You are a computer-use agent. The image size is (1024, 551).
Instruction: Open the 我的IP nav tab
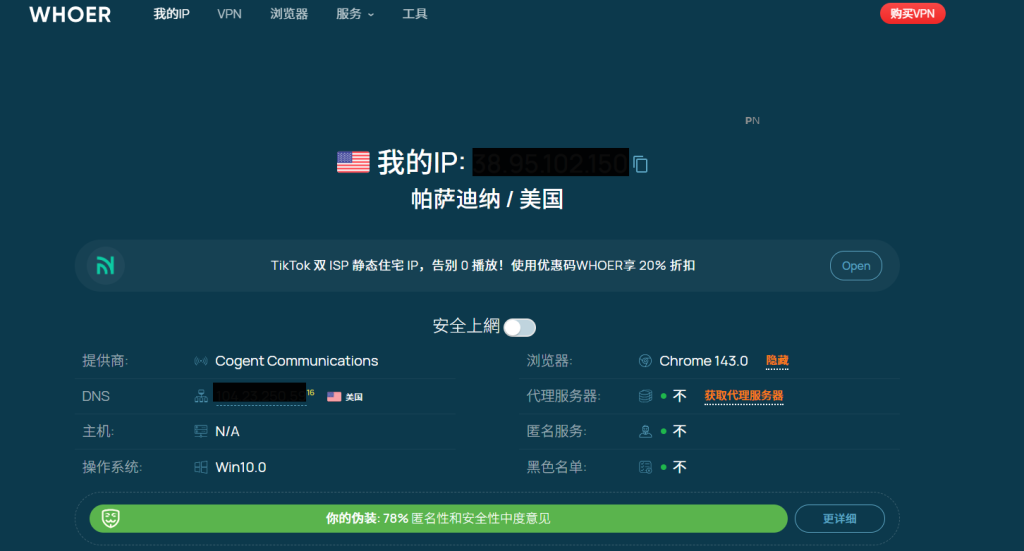171,14
